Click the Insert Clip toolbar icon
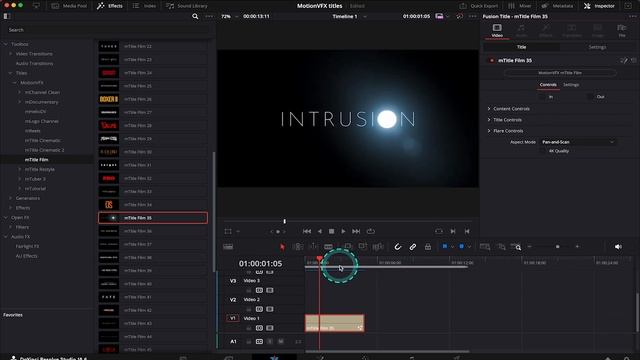This screenshot has width=640, height=360. [348, 247]
